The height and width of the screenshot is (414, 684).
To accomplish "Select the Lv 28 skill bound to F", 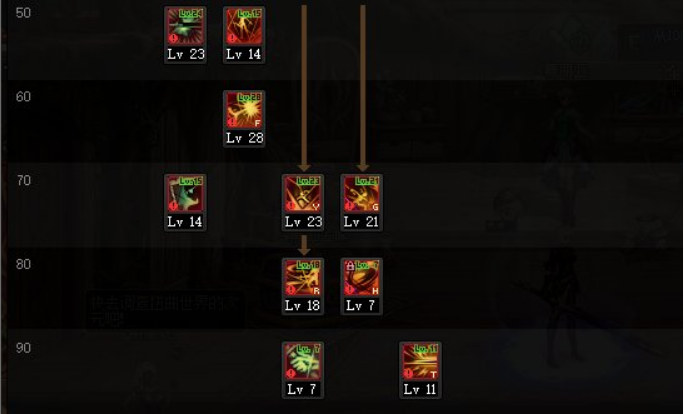I will pos(244,119).
